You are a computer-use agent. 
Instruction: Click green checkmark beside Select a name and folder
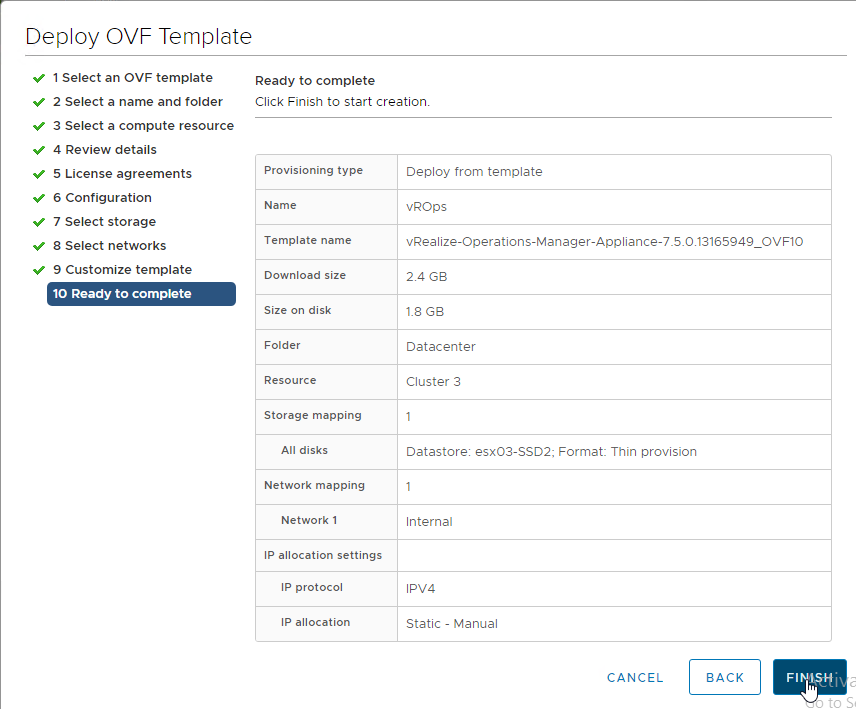point(39,103)
